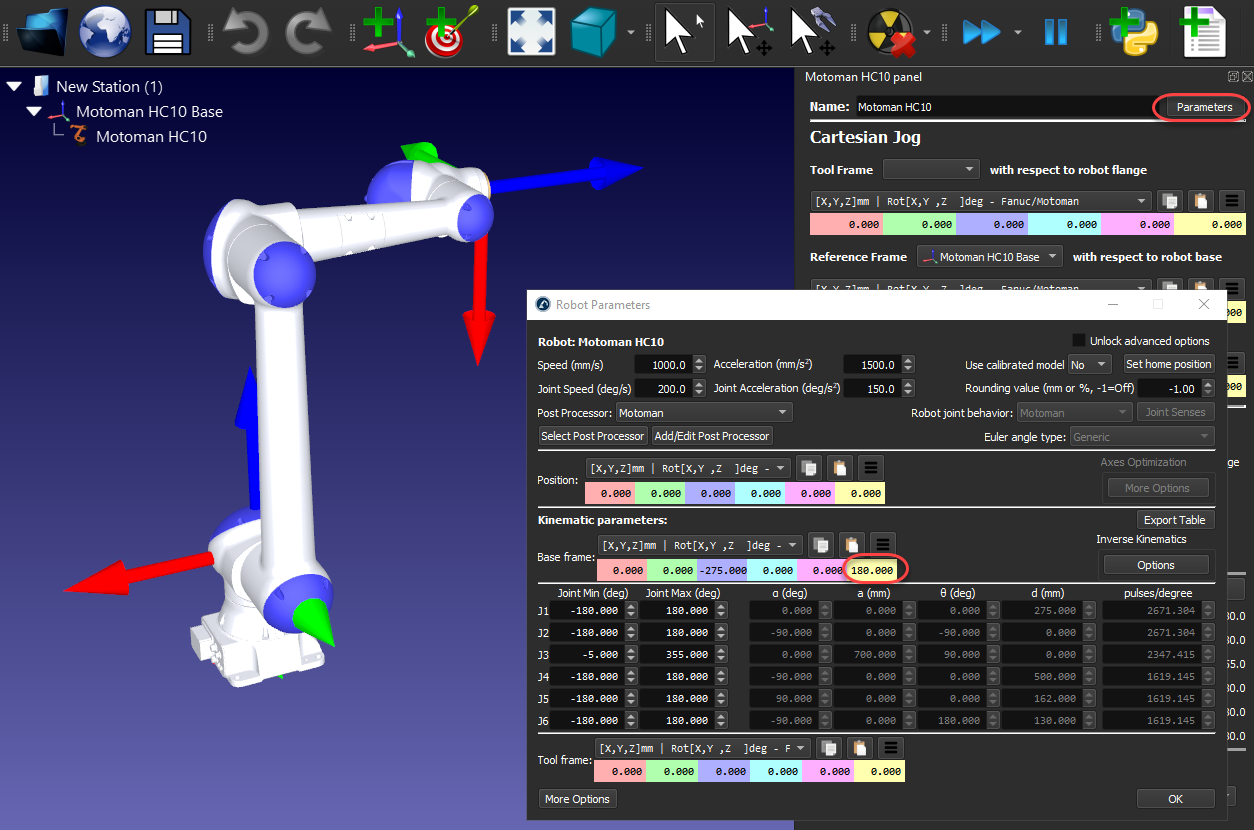Screen dimensions: 1254x830
Task: Click the Add Python program icon
Action: [x=1135, y=31]
